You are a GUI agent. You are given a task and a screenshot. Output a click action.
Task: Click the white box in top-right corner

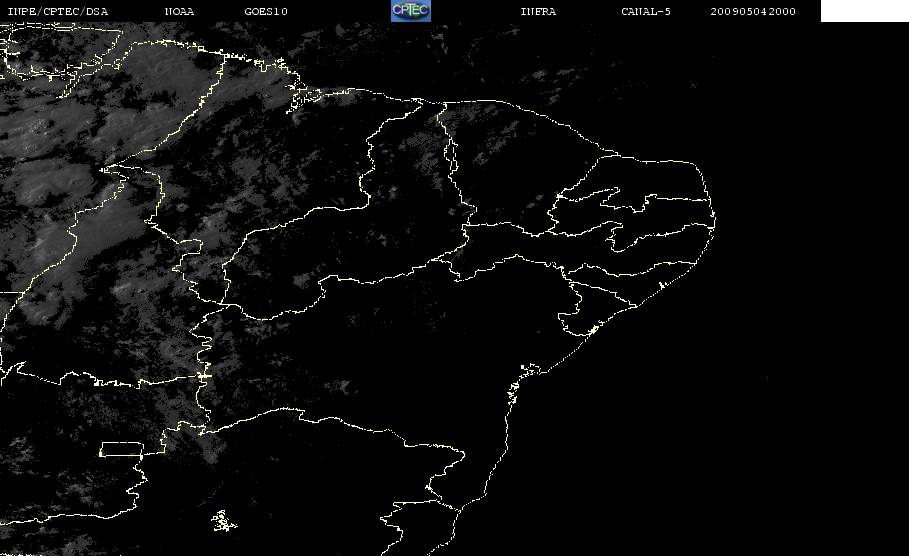point(864,10)
